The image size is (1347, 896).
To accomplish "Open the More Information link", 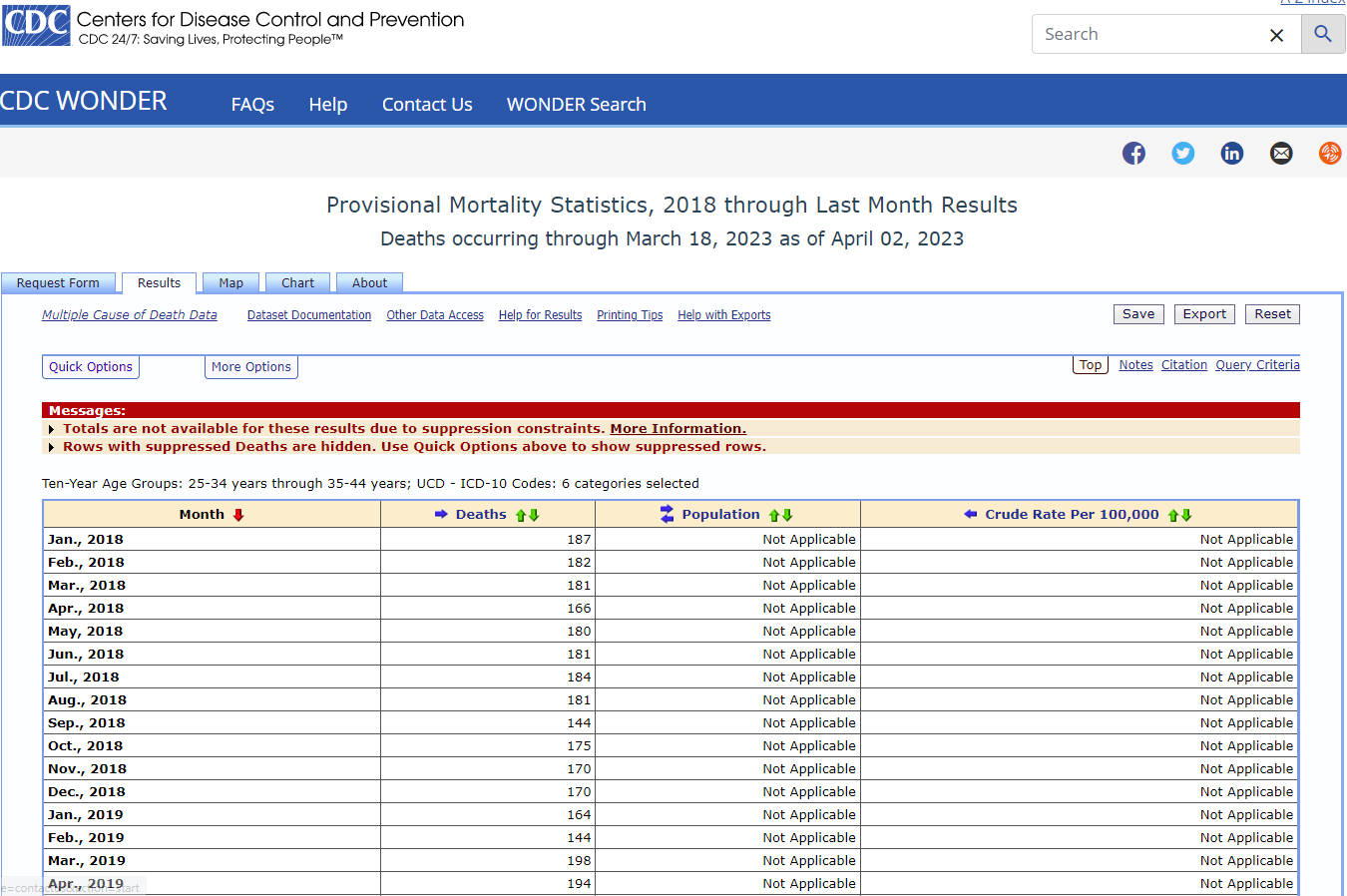I will click(677, 428).
